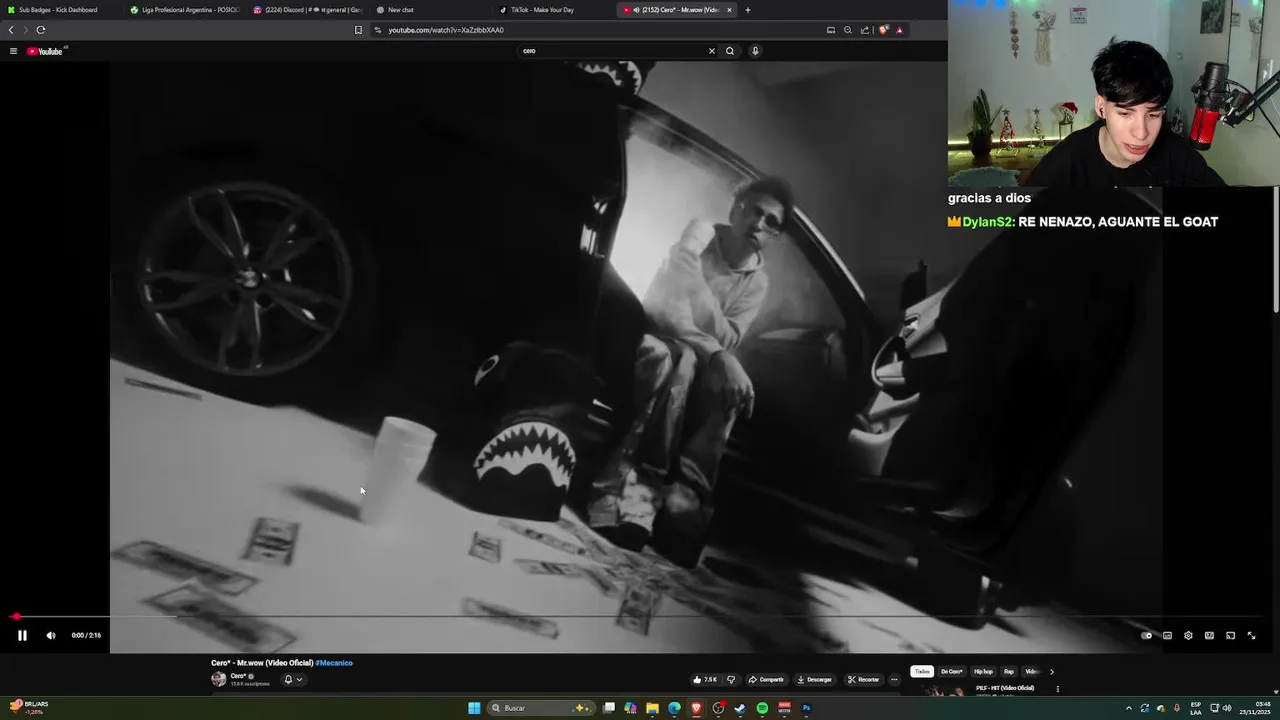Start voice search with microphone icon

(755, 51)
